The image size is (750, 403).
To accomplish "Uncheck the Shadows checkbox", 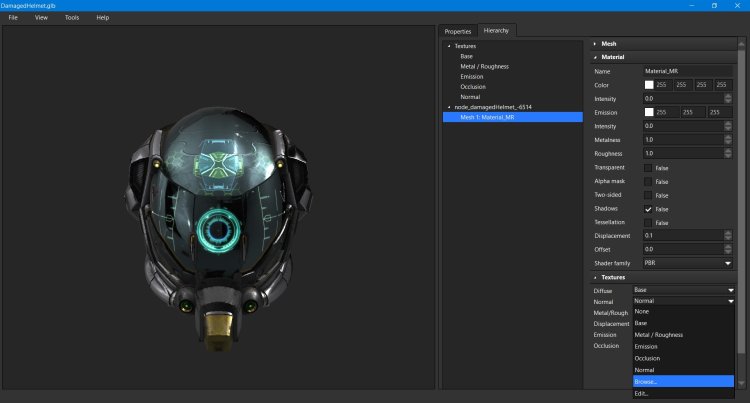I will tap(648, 208).
